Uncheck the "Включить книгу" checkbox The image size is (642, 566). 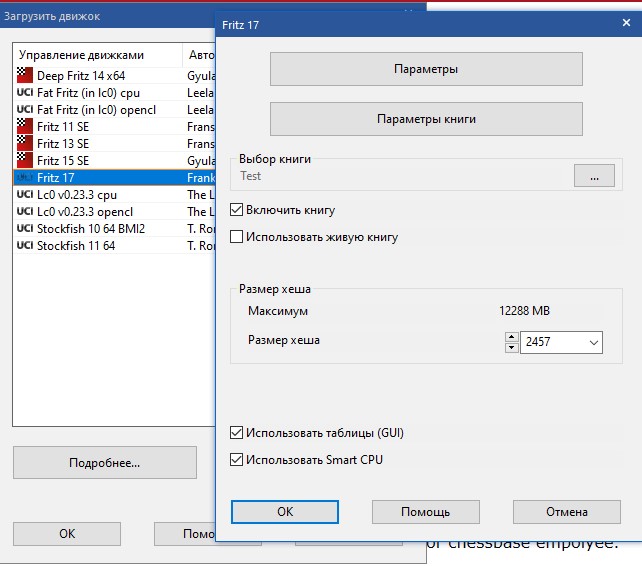[x=237, y=210]
